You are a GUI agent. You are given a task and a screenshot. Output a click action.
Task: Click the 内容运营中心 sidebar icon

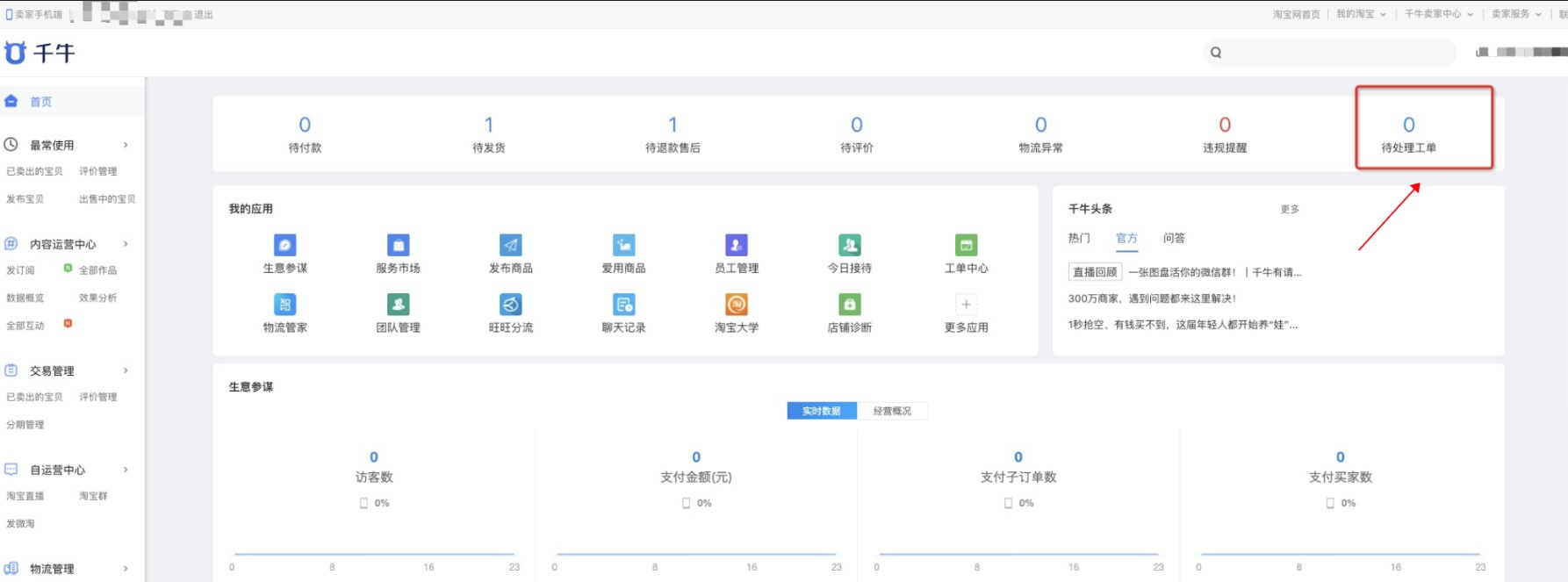11,244
